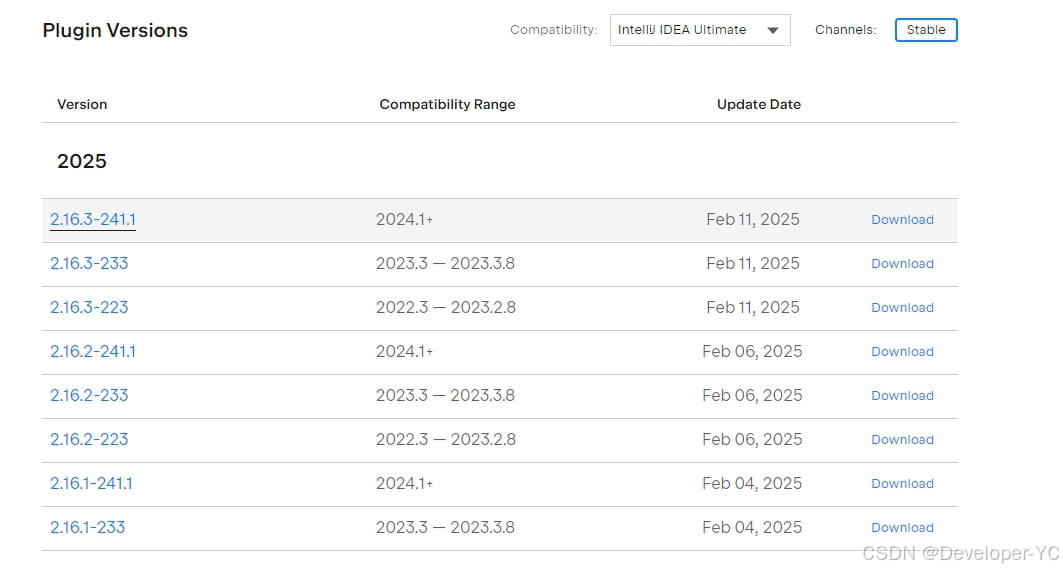Image resolution: width=1063 pixels, height=570 pixels.
Task: Open version 2.16.3-241.1 link
Action: tap(93, 219)
